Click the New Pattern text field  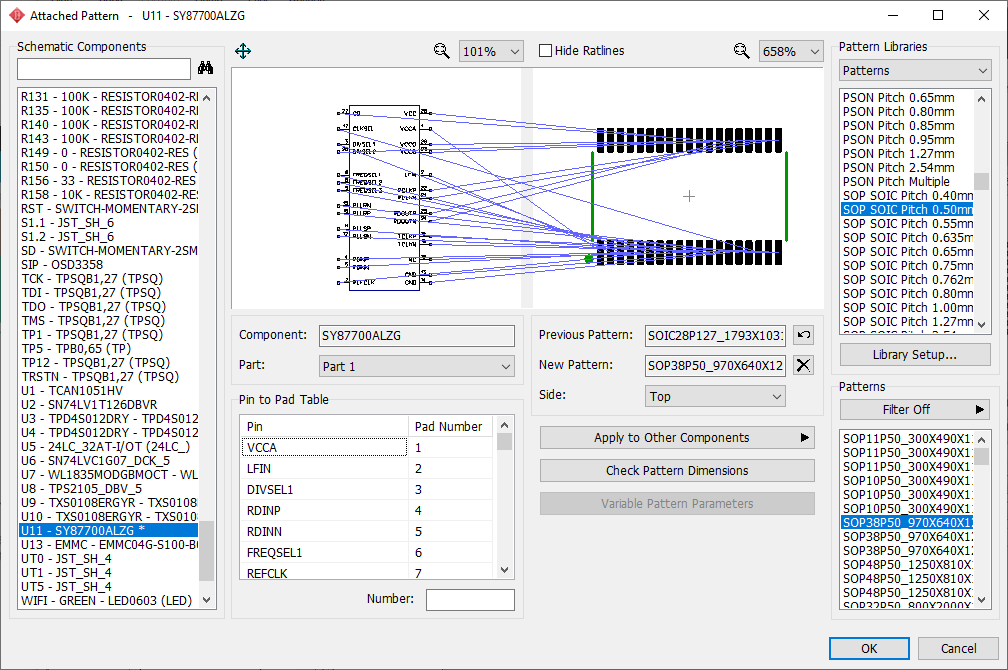click(715, 366)
